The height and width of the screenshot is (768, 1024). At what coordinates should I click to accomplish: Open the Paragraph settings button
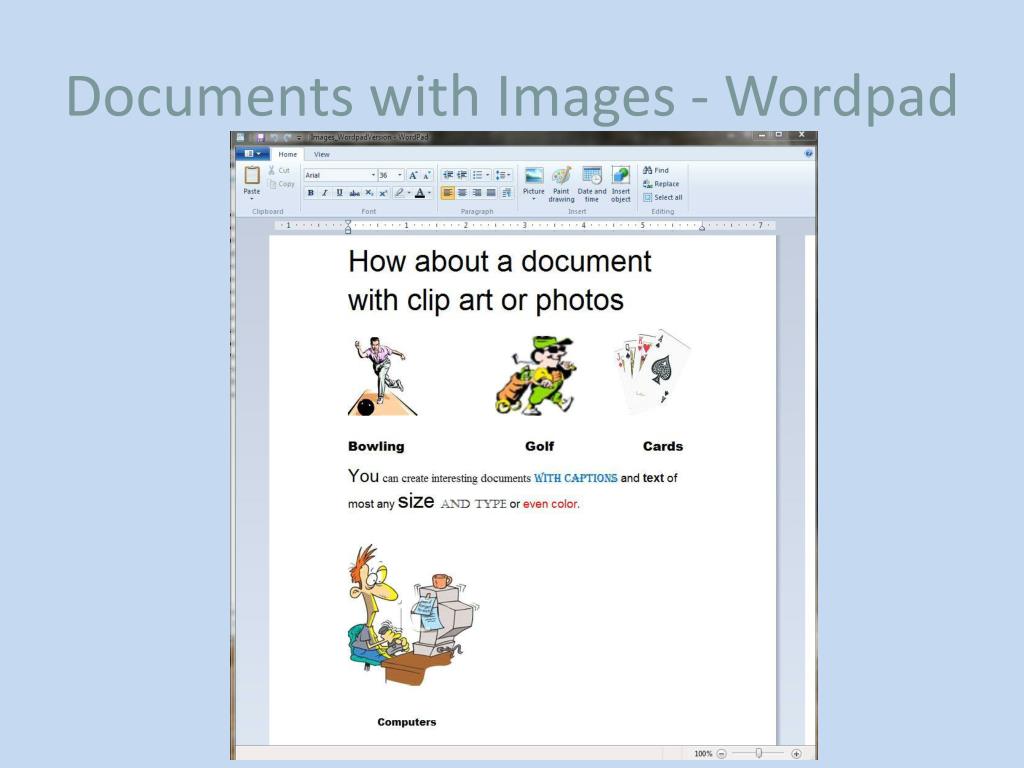506,193
